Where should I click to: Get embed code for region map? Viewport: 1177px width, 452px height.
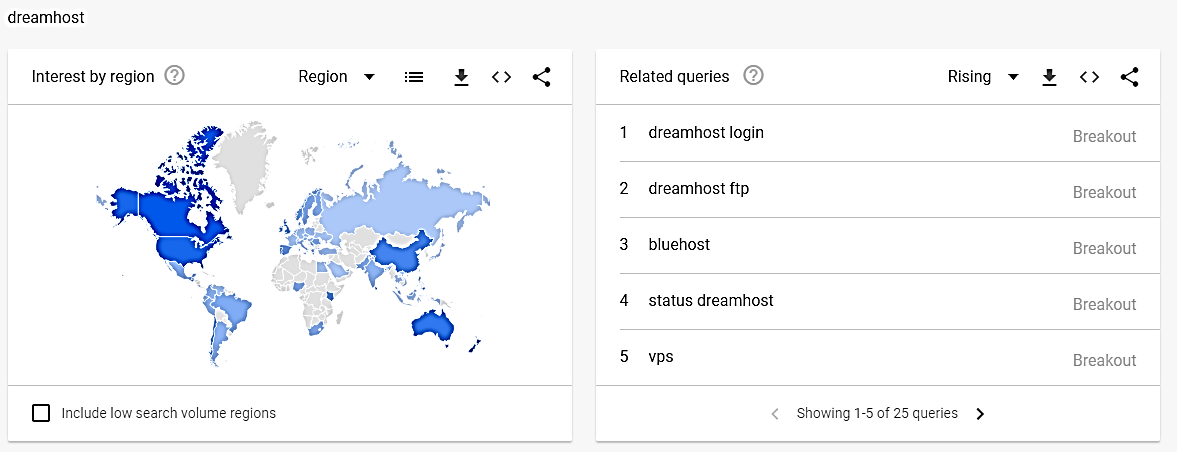coord(501,77)
